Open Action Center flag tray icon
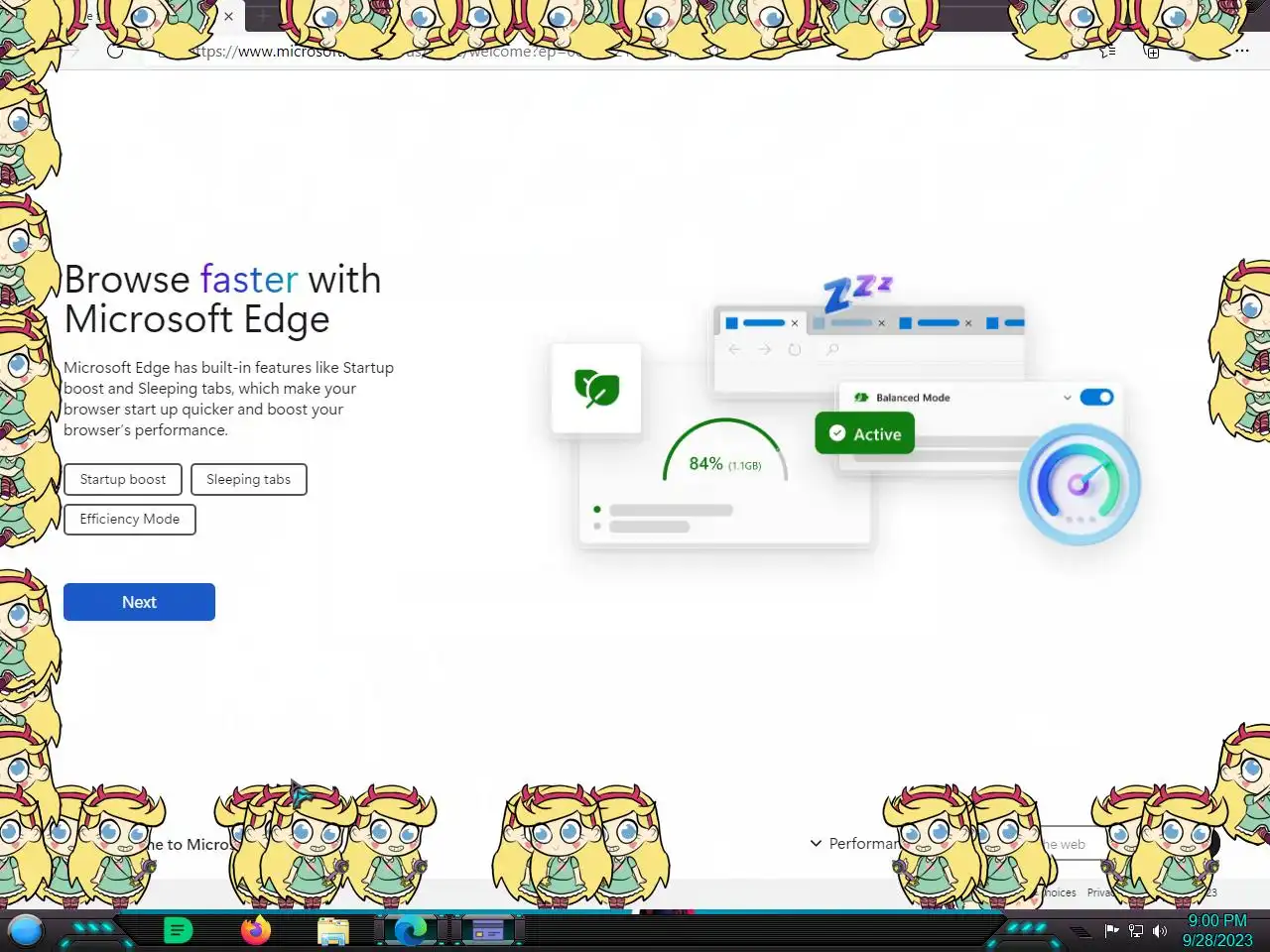 [x=1112, y=930]
